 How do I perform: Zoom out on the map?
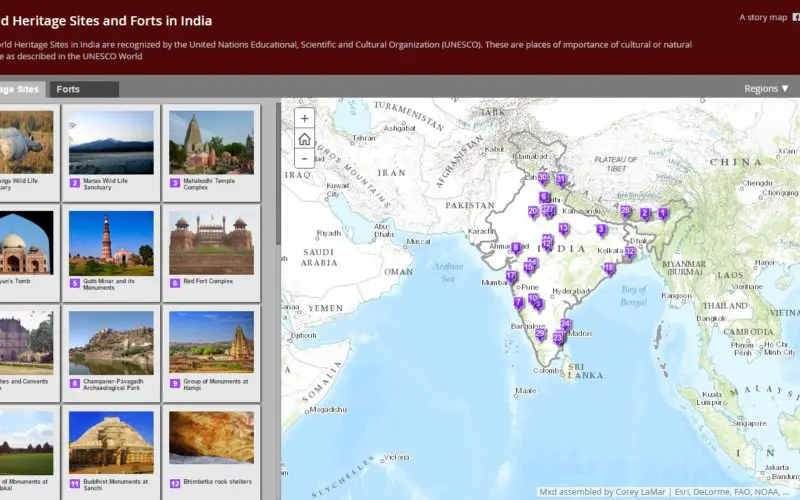304,159
